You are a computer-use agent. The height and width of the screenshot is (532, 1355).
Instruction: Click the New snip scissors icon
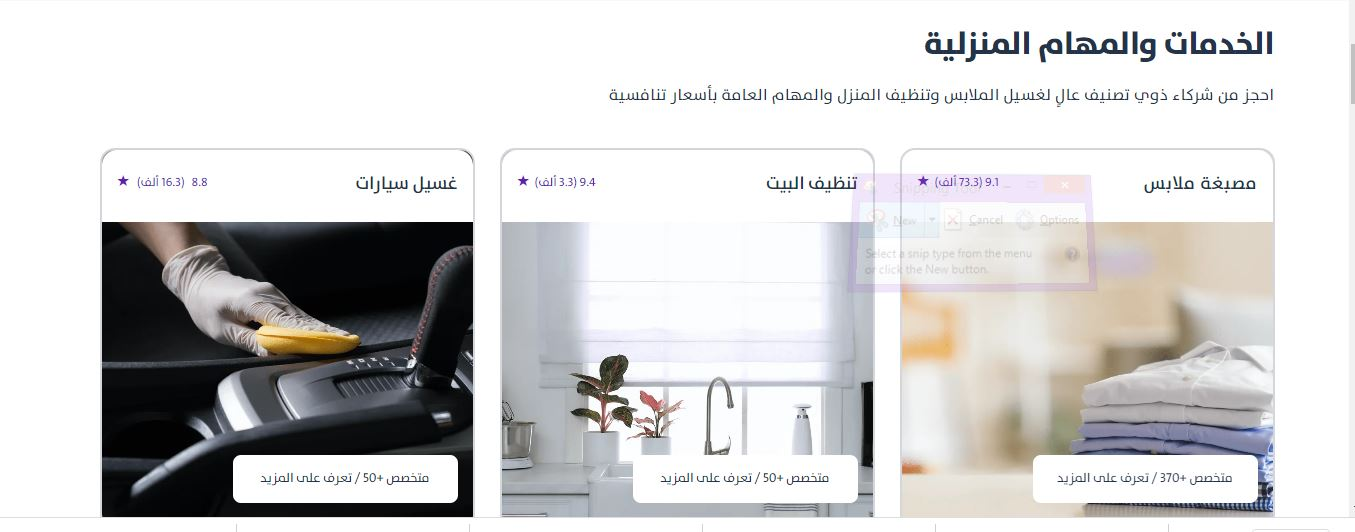click(877, 219)
